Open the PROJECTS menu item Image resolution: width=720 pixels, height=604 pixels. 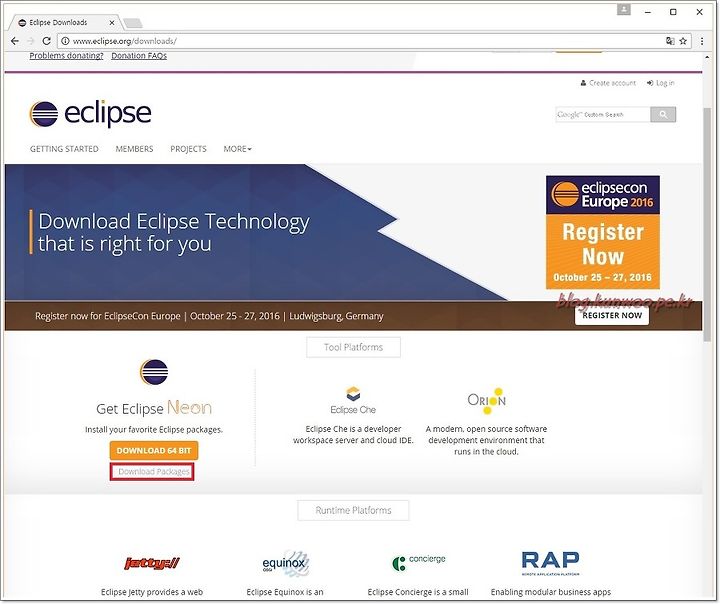tap(188, 149)
